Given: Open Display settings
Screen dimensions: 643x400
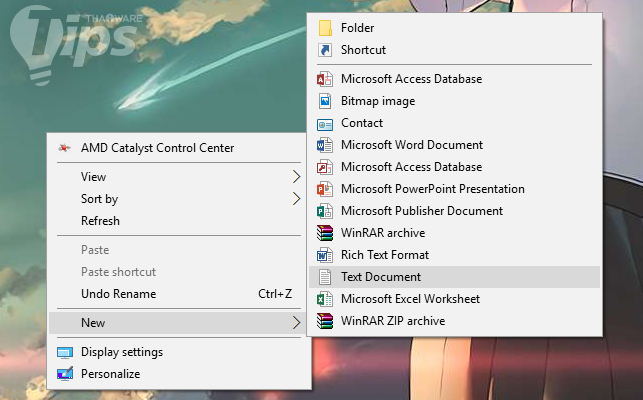Looking at the screenshot, I should coord(121,352).
